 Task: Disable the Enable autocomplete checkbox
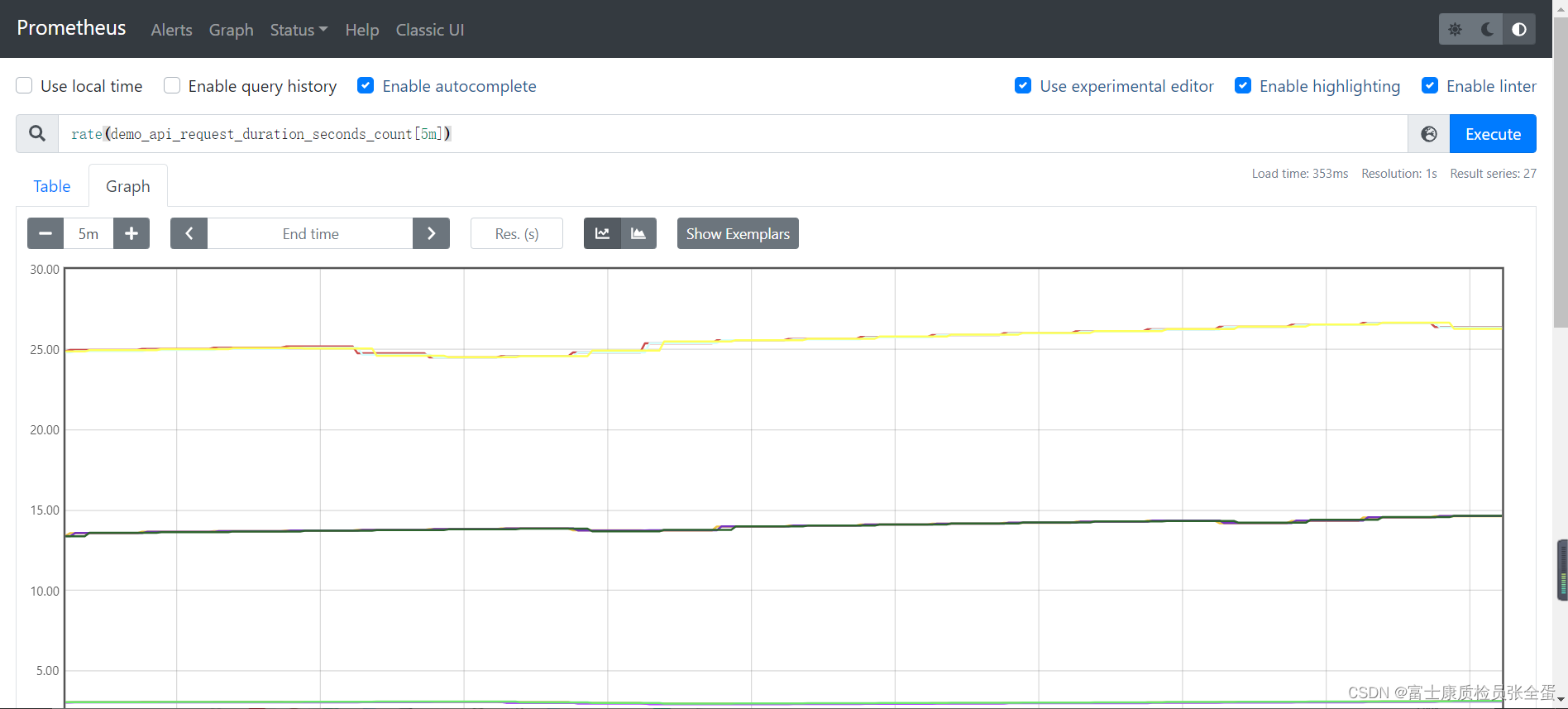coord(366,85)
